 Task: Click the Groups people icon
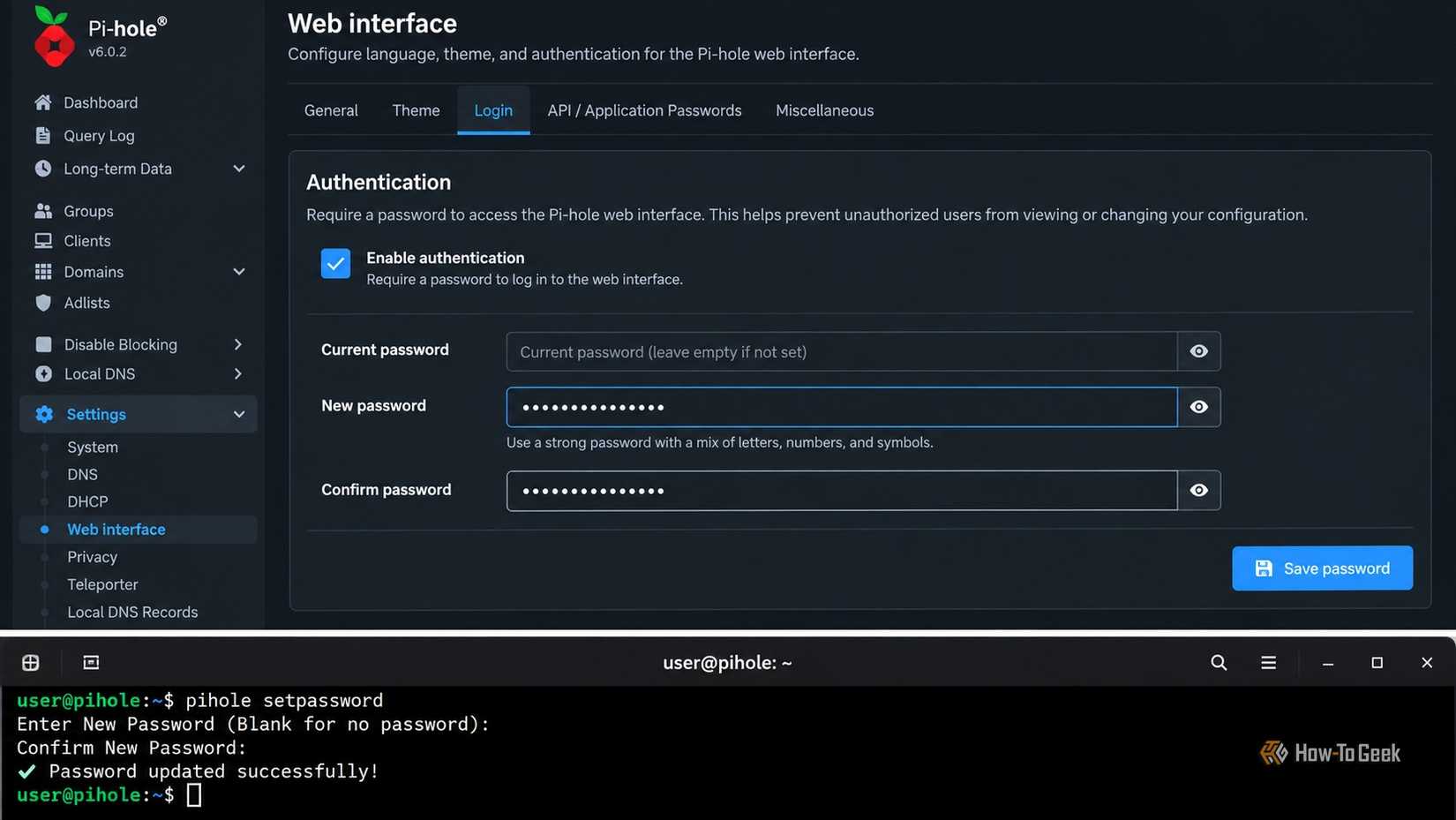[x=42, y=211]
